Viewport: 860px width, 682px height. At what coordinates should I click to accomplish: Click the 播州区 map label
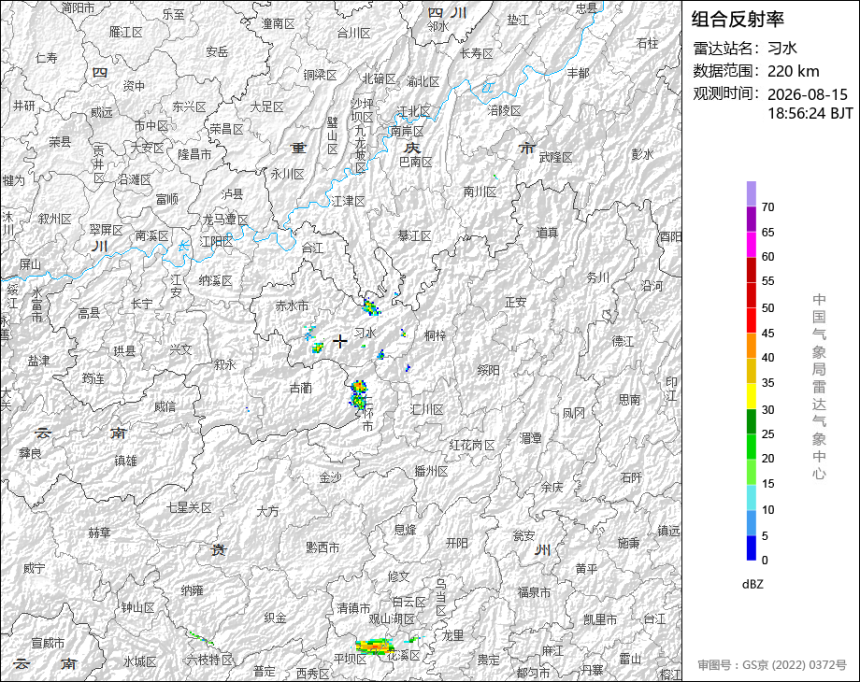tap(431, 471)
